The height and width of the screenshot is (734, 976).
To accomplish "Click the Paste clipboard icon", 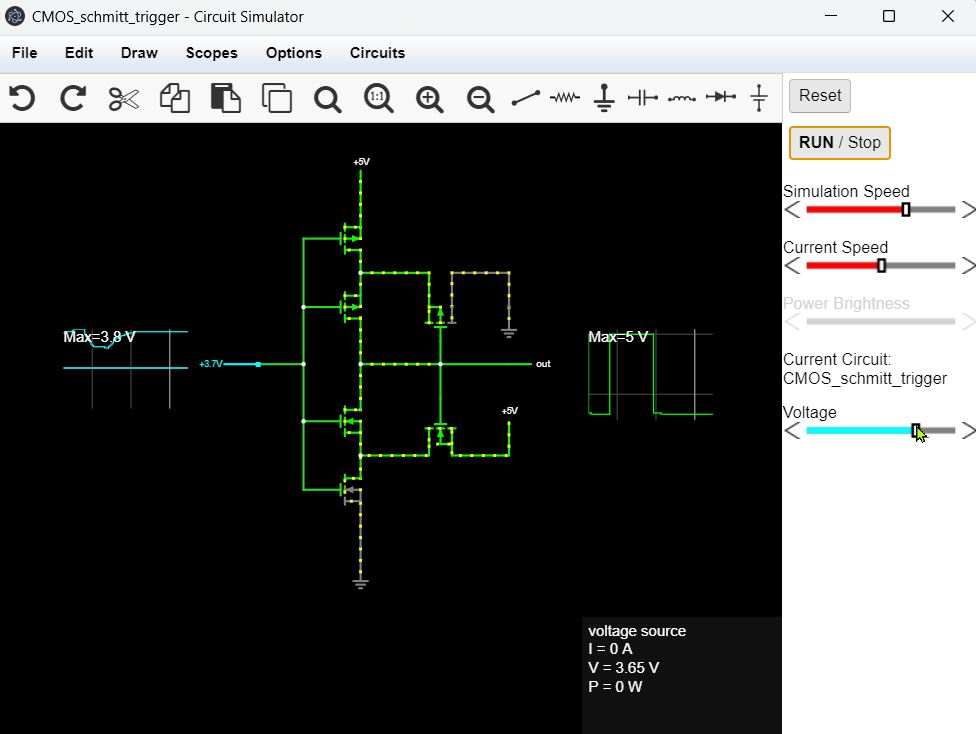I will [x=226, y=98].
